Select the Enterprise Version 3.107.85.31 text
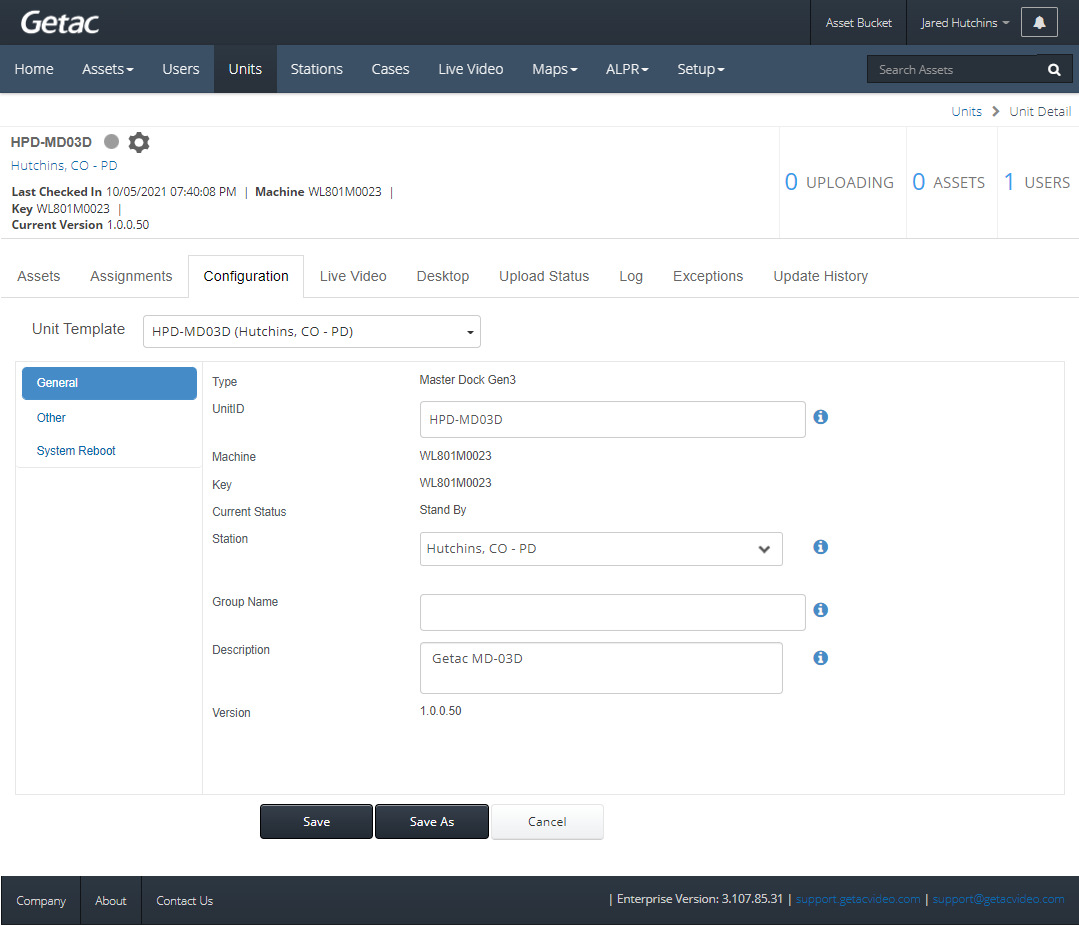The height and width of the screenshot is (926, 1079). tap(700, 899)
